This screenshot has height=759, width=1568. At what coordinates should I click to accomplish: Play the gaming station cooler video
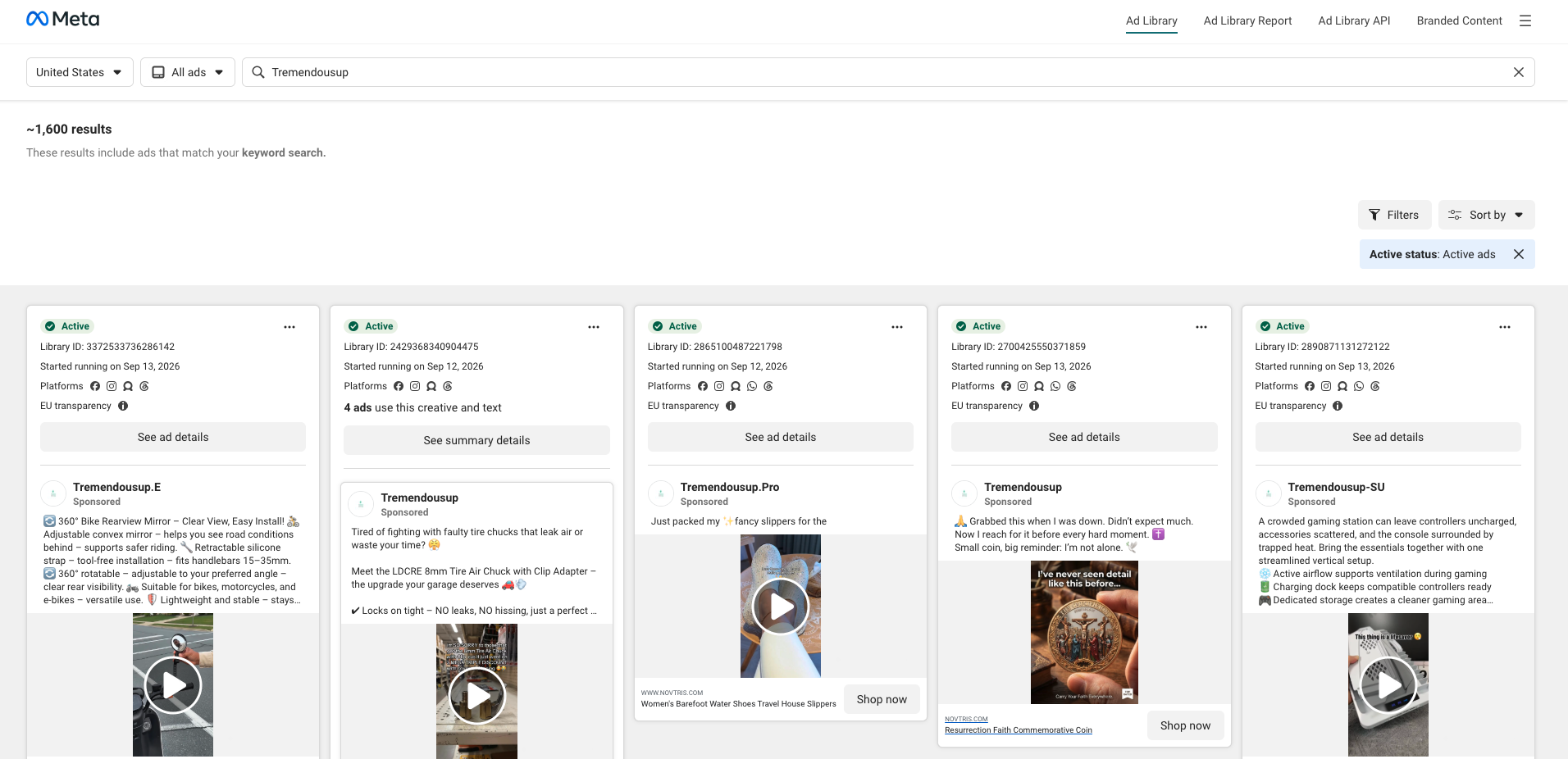click(x=1388, y=685)
